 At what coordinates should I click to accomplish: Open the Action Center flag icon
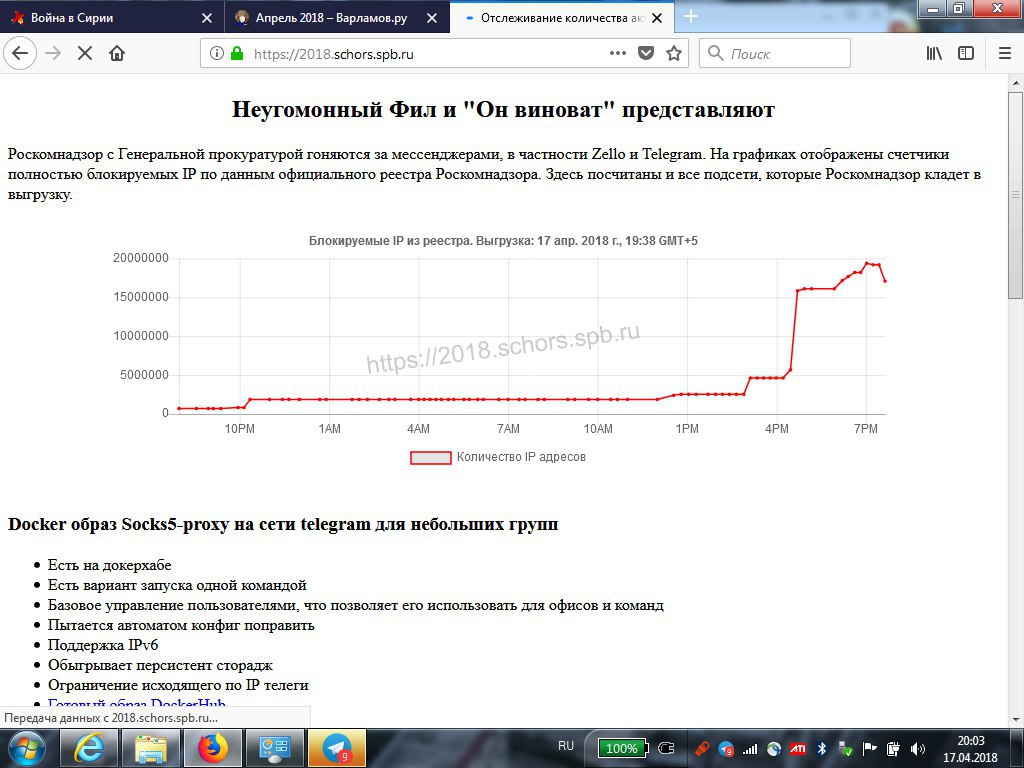click(869, 748)
